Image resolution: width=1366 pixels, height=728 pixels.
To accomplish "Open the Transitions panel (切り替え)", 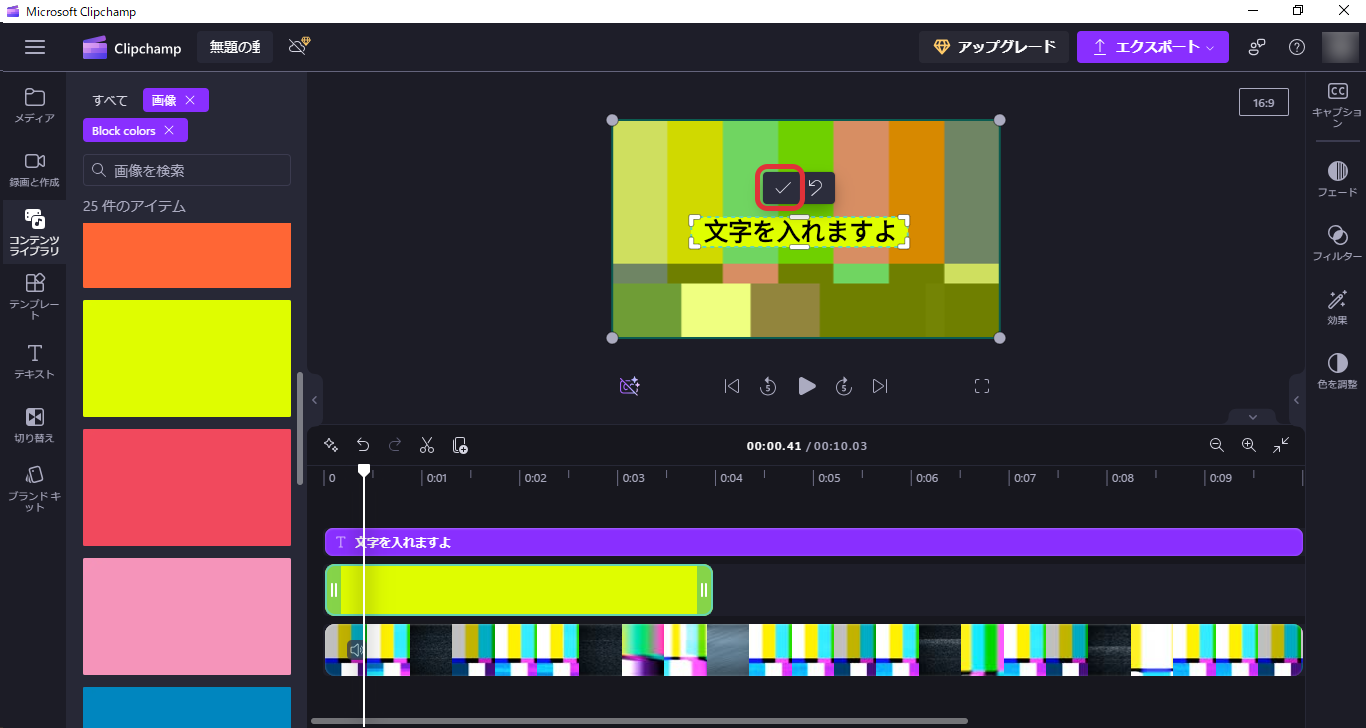I will [x=34, y=425].
